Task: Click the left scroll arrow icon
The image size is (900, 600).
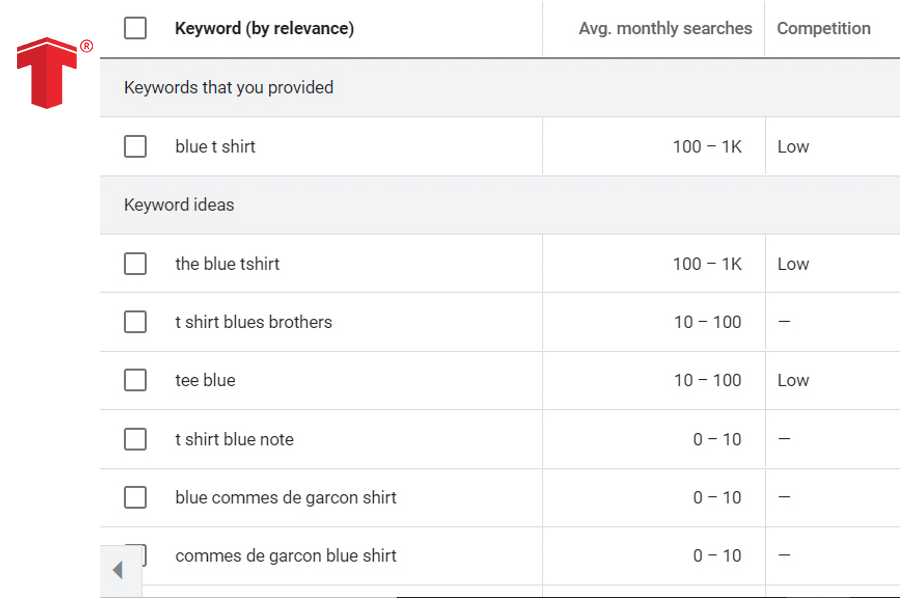Action: [x=118, y=571]
